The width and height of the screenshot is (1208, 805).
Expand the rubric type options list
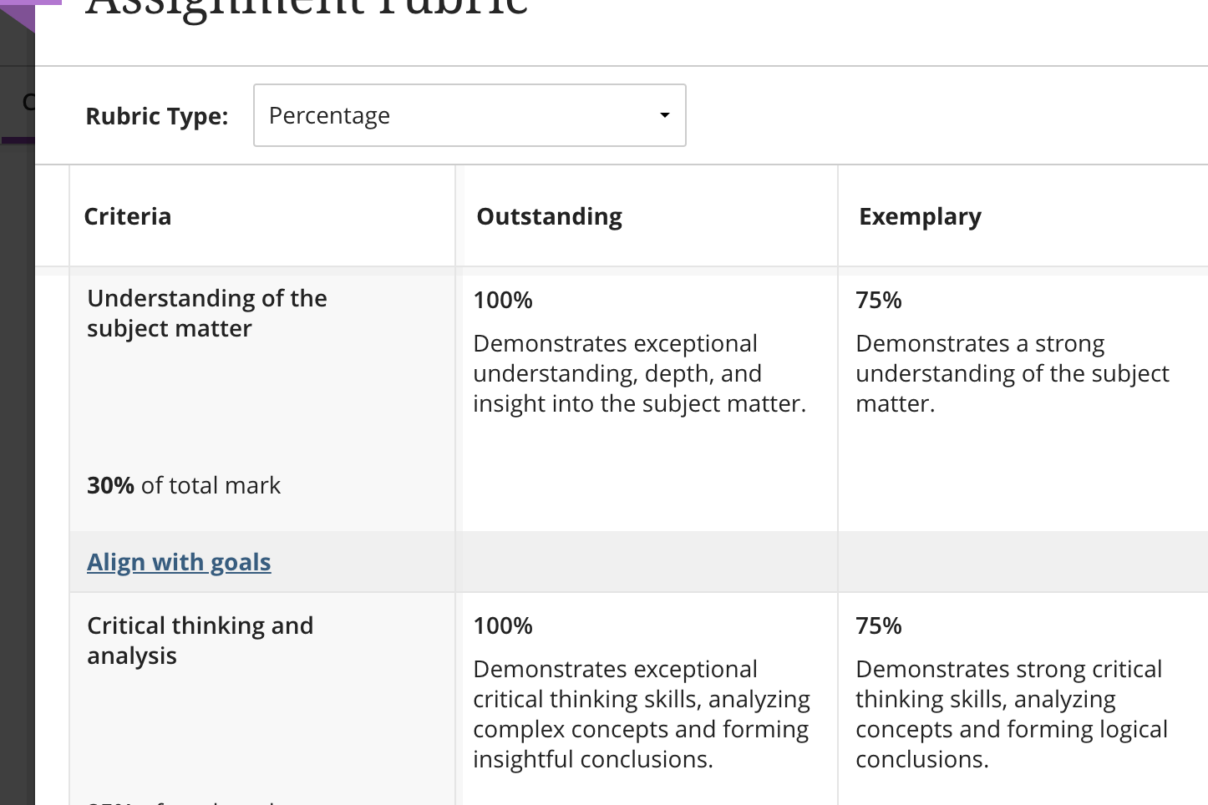tap(469, 115)
